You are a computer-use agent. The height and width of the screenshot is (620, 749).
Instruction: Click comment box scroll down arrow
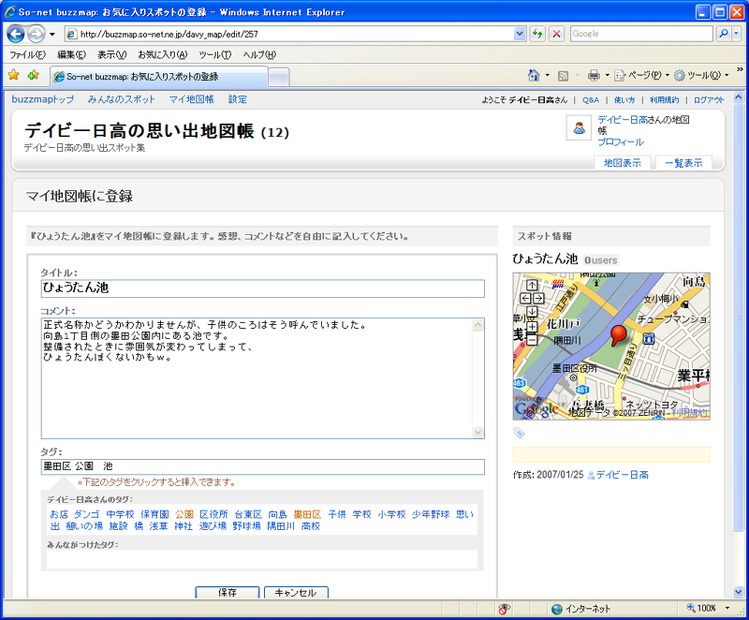478,432
